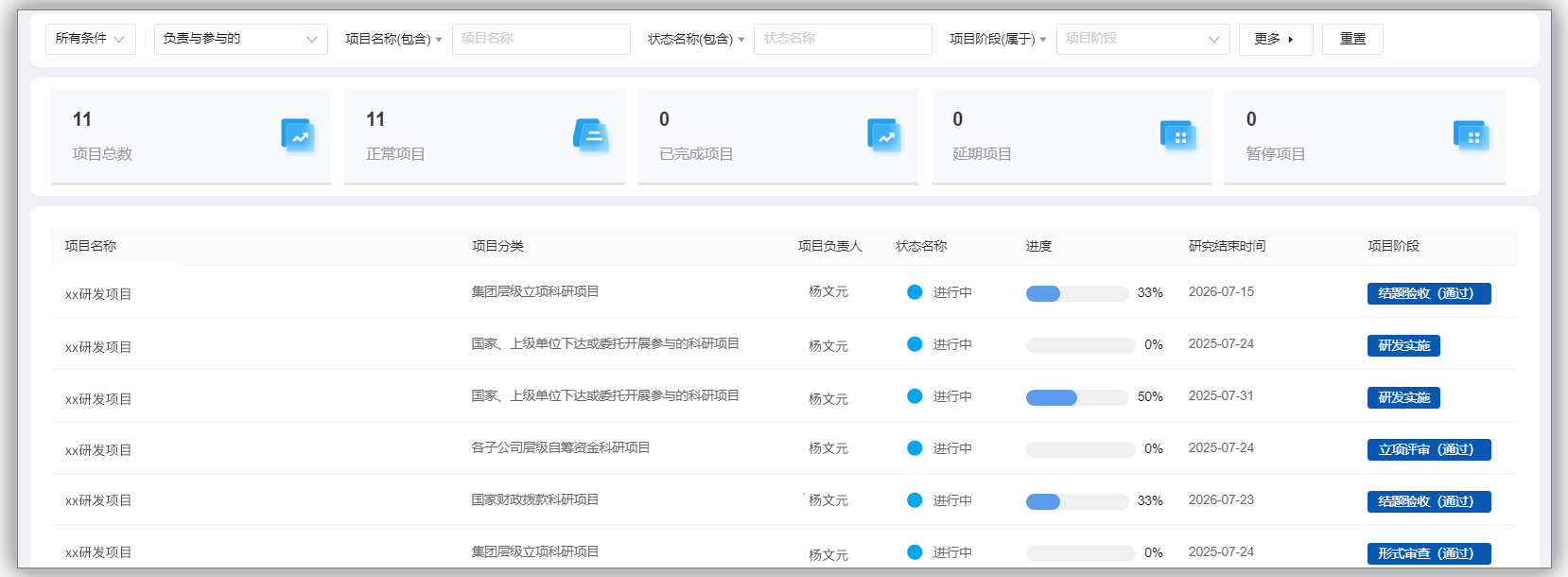Open the 负责与参与的 dropdown
Screen dimensions: 1568x577
(241, 39)
